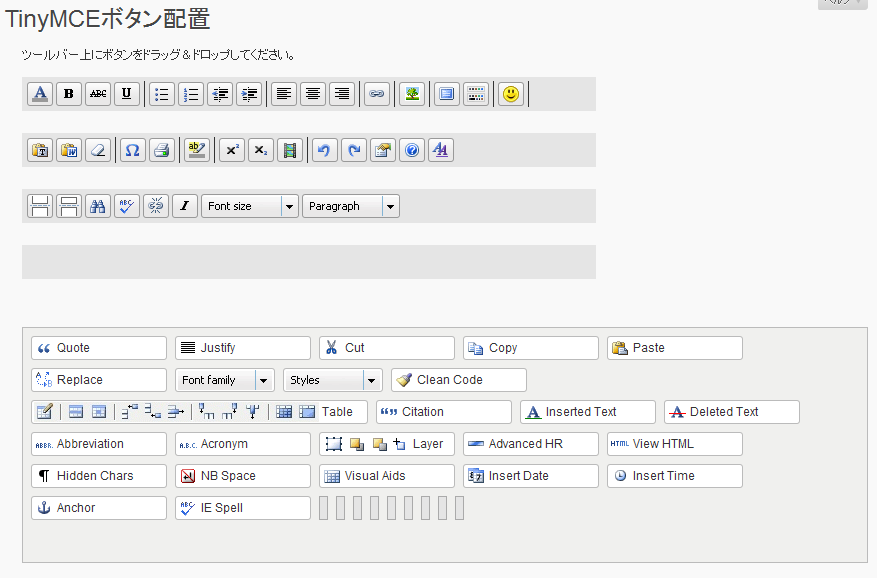Screen dimensions: 877x578
Task: Click the Underline U icon
Action: [x=127, y=94]
